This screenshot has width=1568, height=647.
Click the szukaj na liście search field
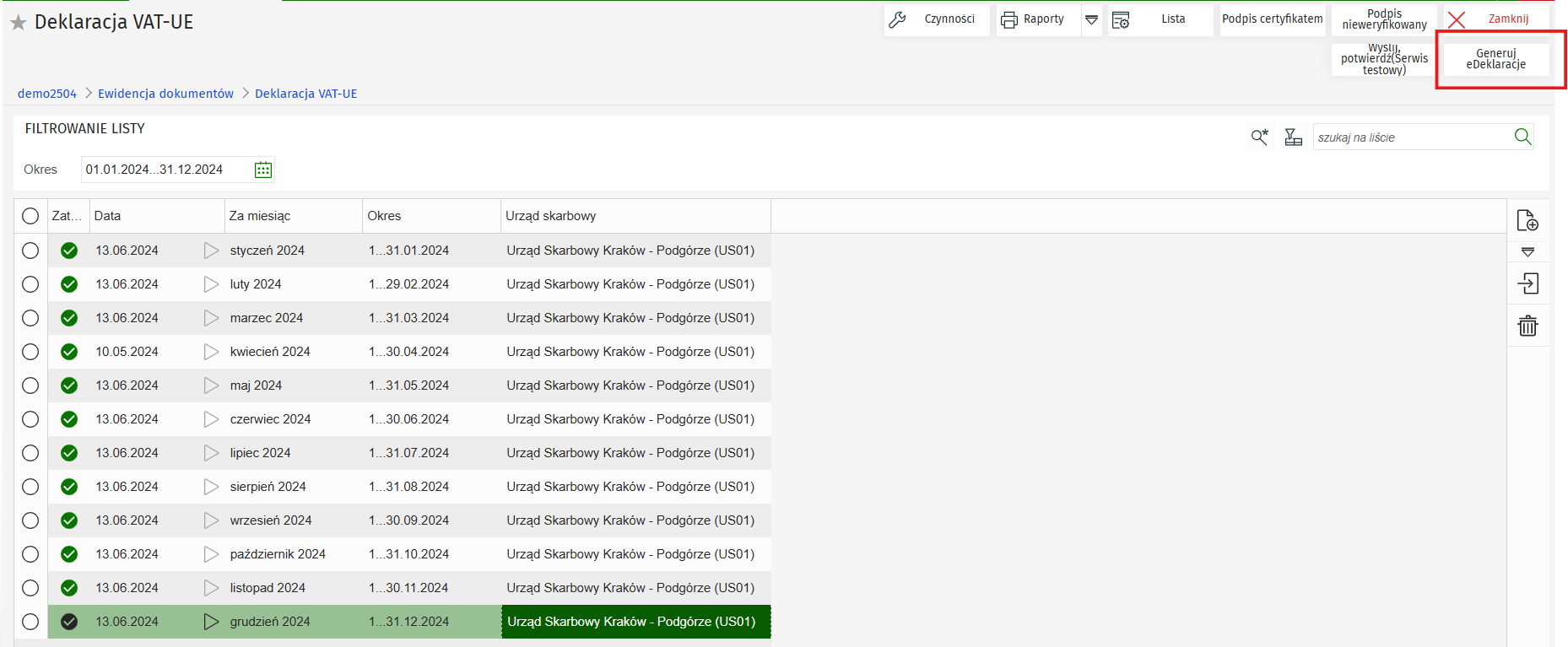(1411, 137)
